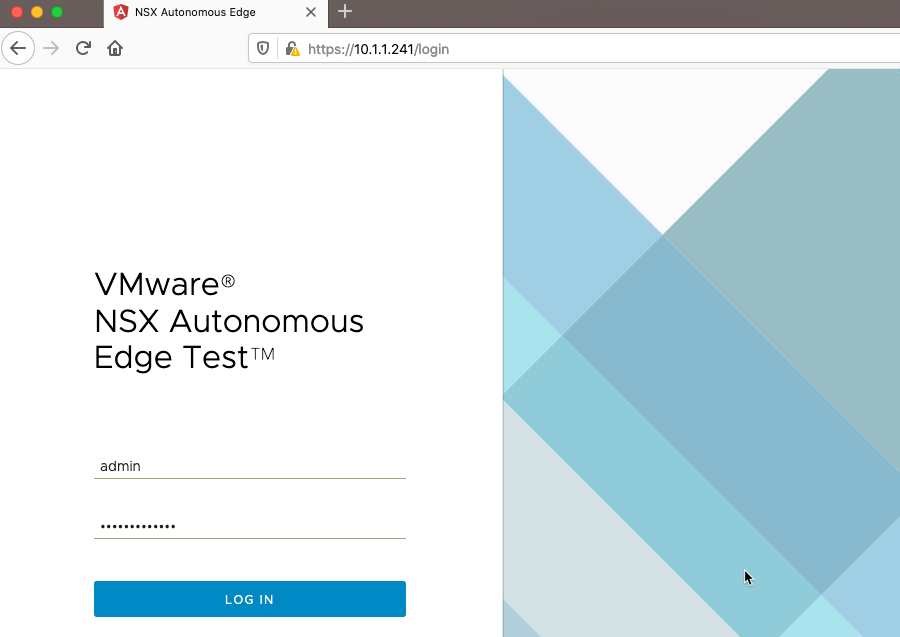Go back using the browser back arrow
This screenshot has width=900, height=637.
pyautogui.click(x=18, y=48)
